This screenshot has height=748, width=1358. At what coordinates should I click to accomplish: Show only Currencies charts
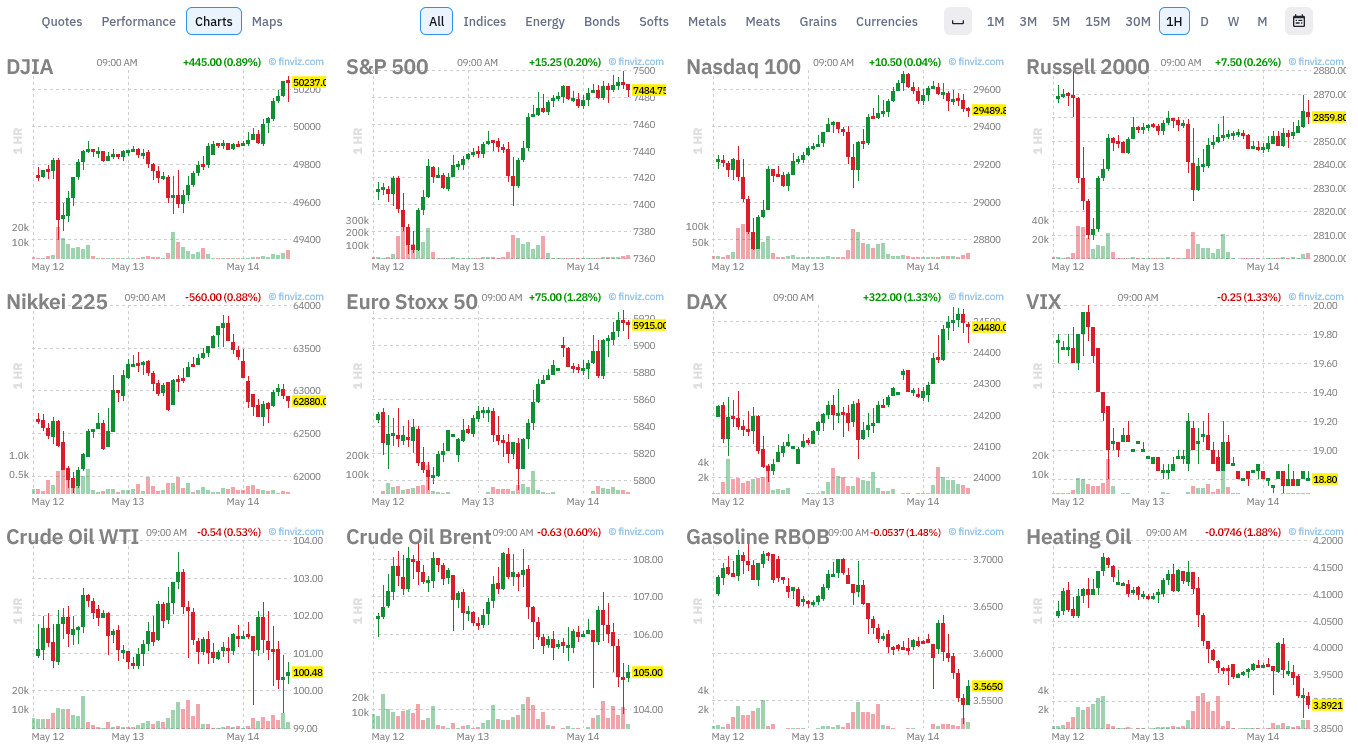coord(887,21)
